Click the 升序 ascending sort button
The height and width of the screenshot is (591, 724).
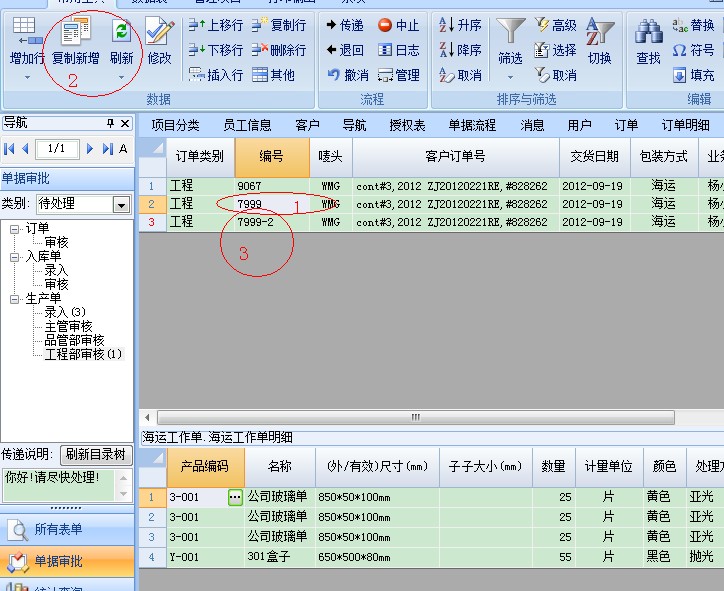pos(460,25)
